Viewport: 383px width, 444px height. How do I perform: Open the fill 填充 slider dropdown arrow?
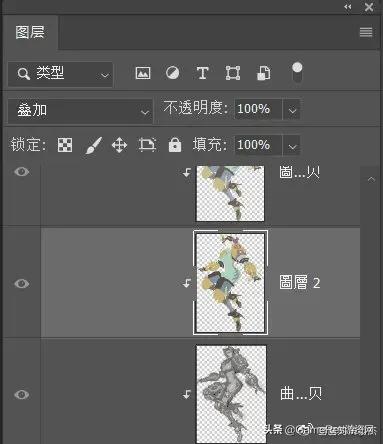[x=292, y=145]
